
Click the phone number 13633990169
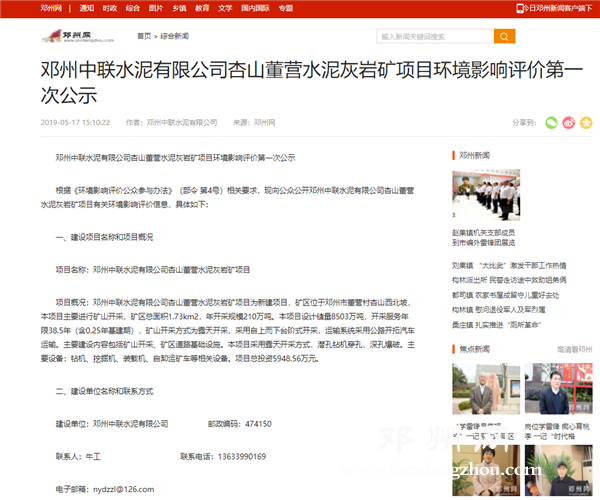click(242, 456)
